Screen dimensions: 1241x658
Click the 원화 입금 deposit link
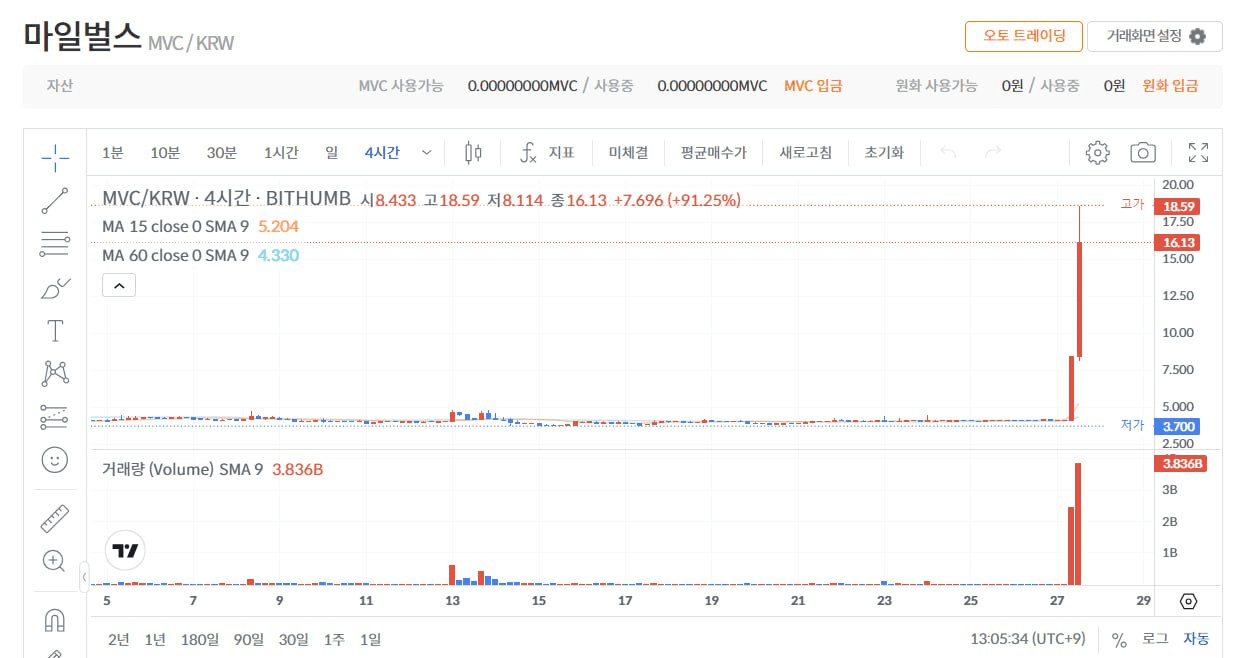coord(1170,86)
